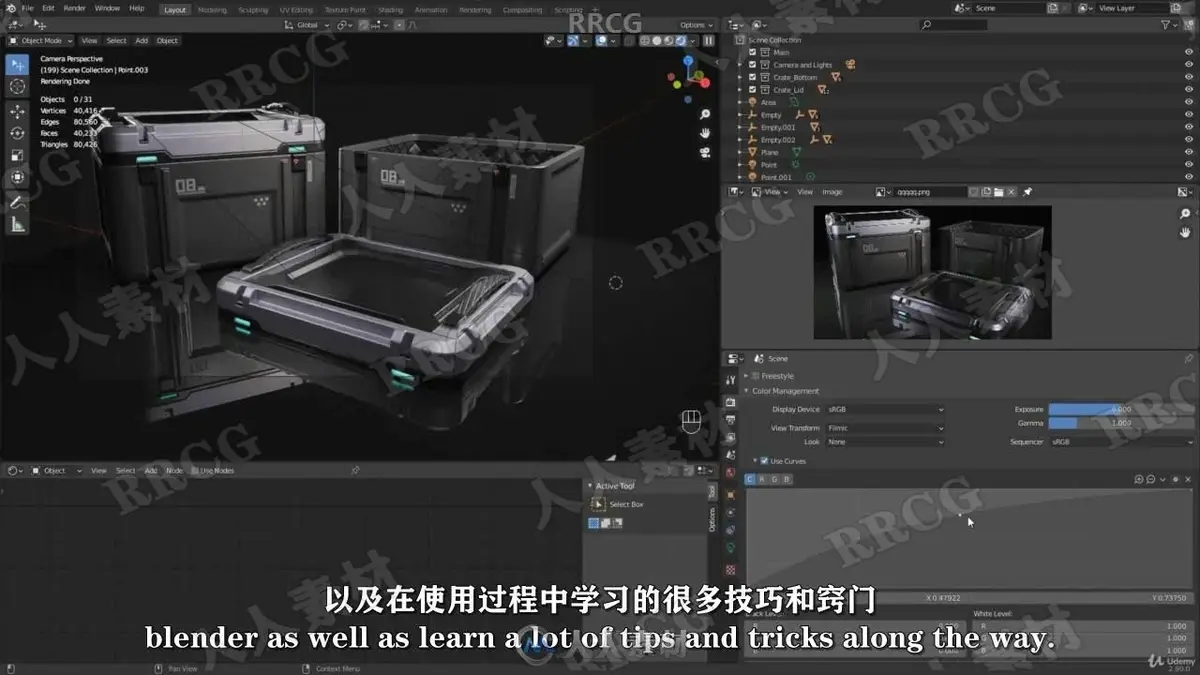Image resolution: width=1200 pixels, height=675 pixels.
Task: Open the Display Device sRGB dropdown
Action: (885, 409)
